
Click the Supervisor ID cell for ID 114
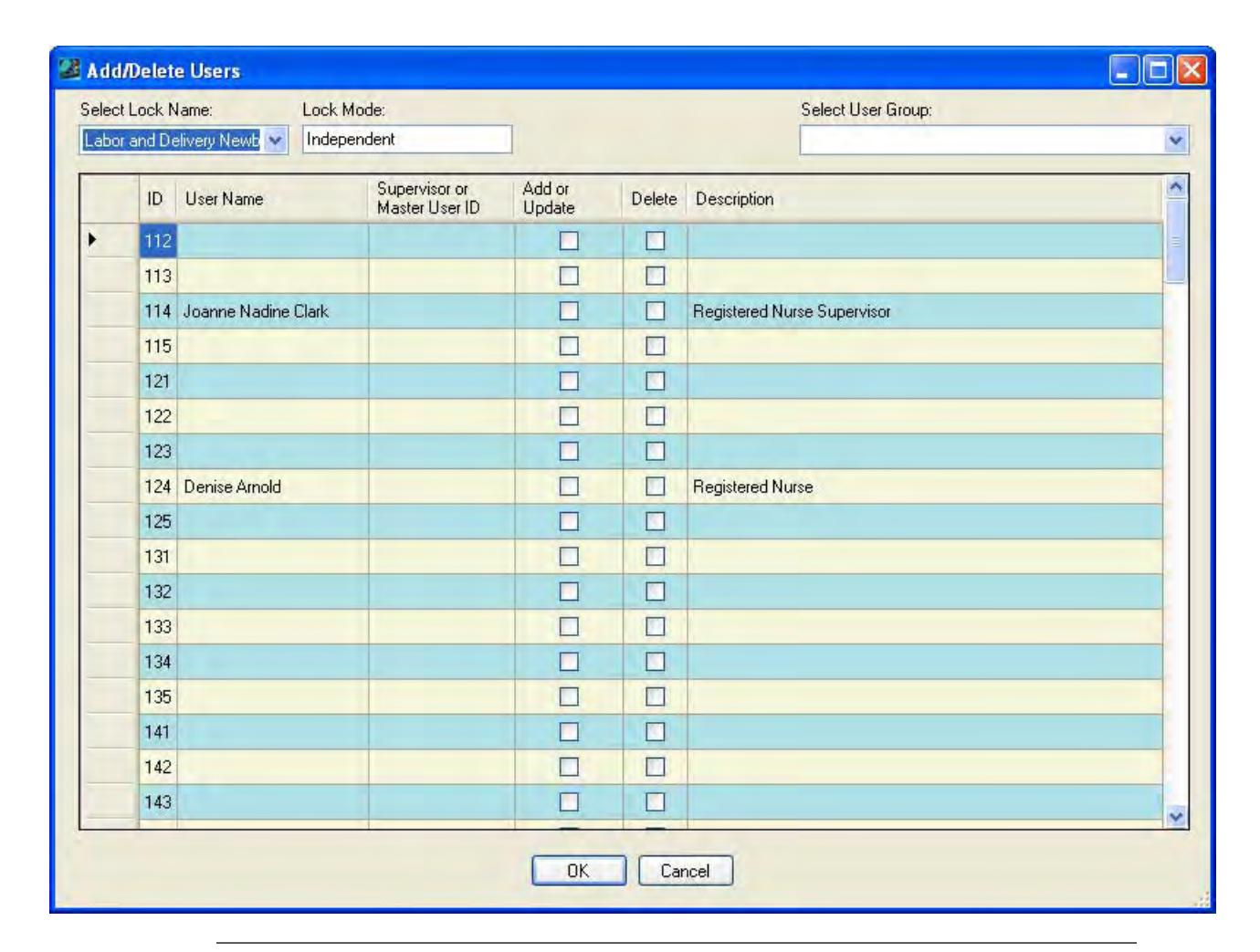[442, 311]
